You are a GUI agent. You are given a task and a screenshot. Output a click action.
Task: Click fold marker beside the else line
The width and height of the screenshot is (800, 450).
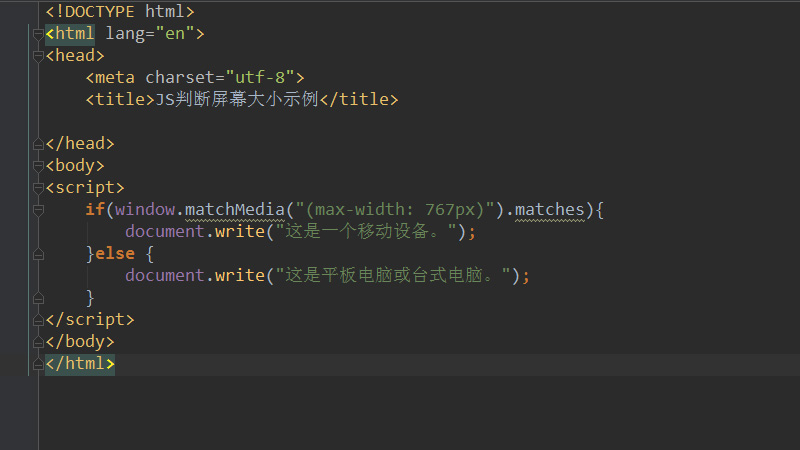38,254
